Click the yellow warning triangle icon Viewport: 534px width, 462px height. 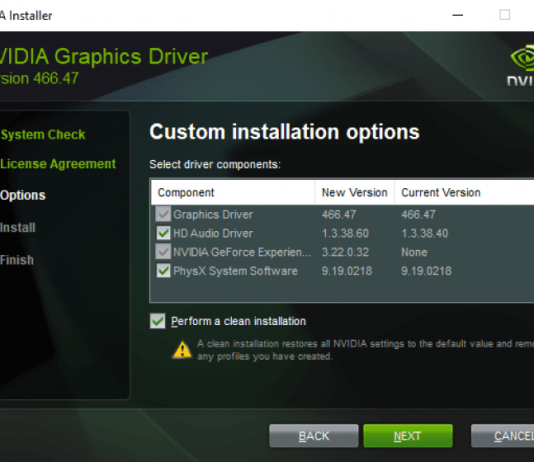click(x=182, y=350)
